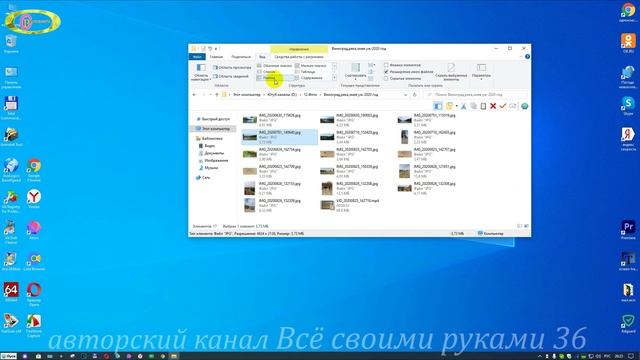Viewport: 640px width, 360px height.
Task: Click inside the folder search field
Action: tap(475, 95)
